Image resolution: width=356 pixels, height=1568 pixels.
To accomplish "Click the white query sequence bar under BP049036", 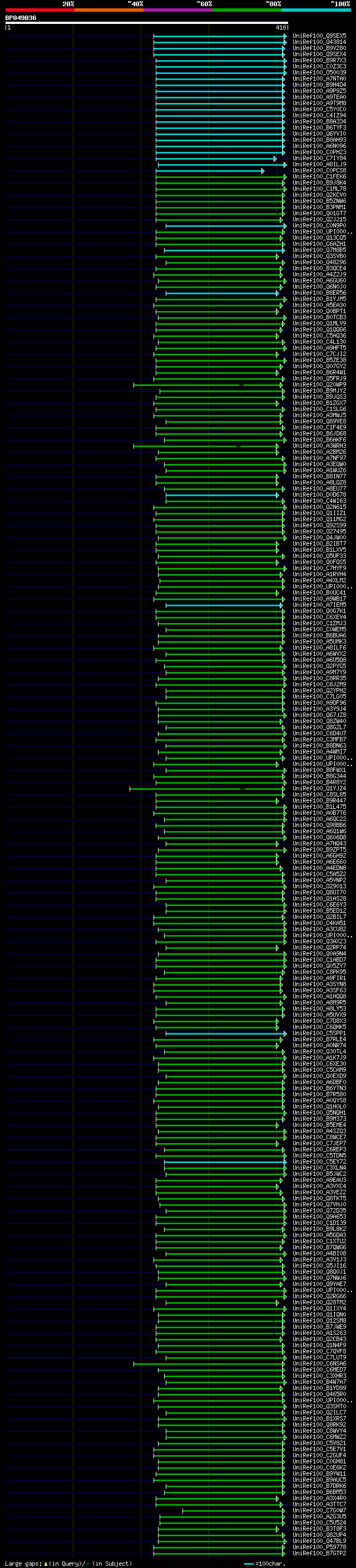I will (x=147, y=22).
